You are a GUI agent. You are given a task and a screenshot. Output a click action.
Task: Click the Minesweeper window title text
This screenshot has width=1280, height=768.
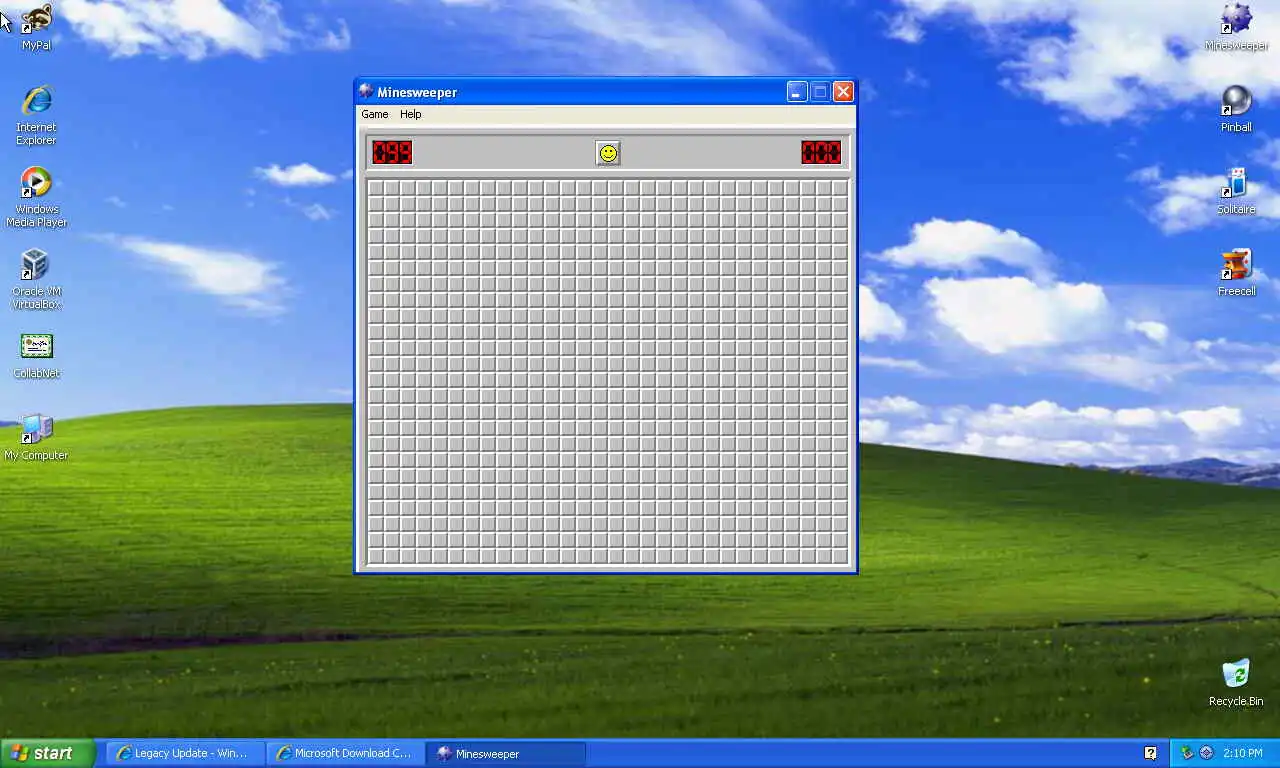coord(417,92)
